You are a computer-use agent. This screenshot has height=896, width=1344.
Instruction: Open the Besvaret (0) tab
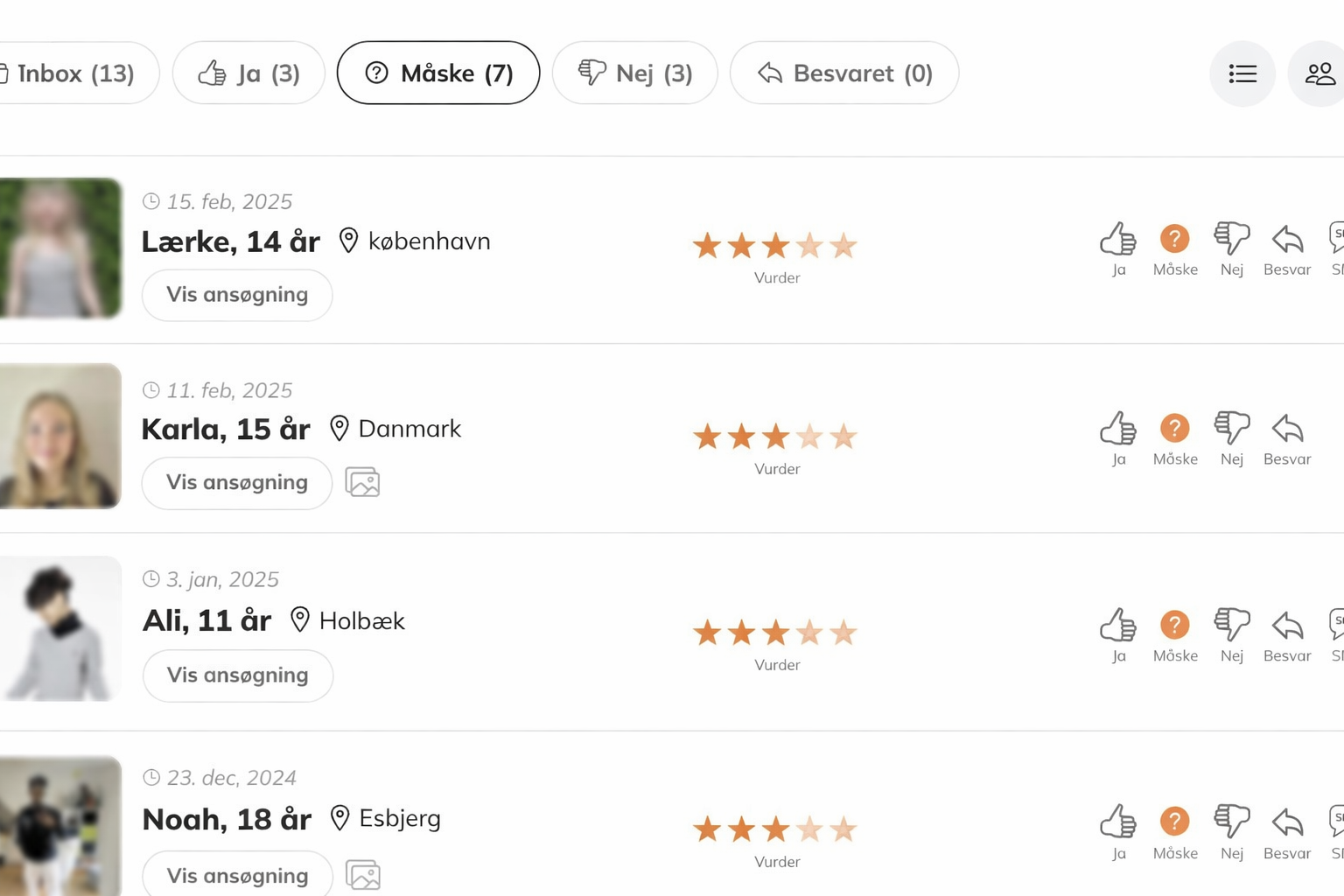(844, 73)
